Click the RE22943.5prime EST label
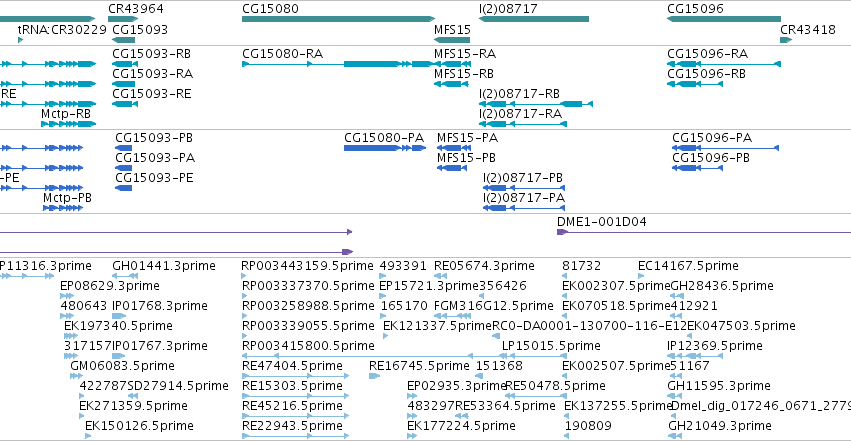Viewport: 851px width, 441px height. click(x=293, y=426)
